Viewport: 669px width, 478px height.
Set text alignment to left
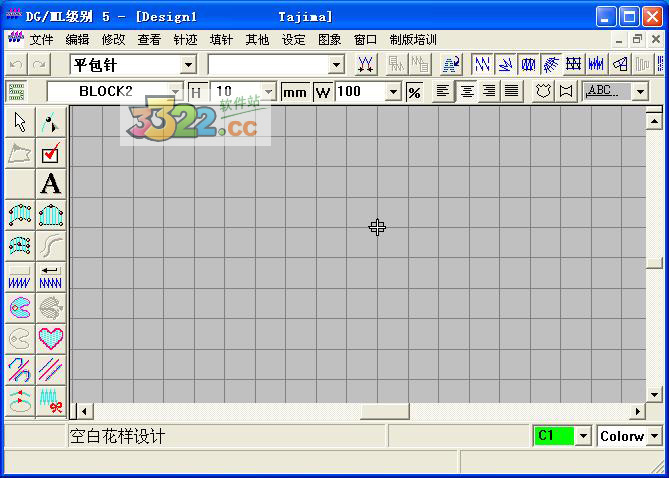(443, 91)
